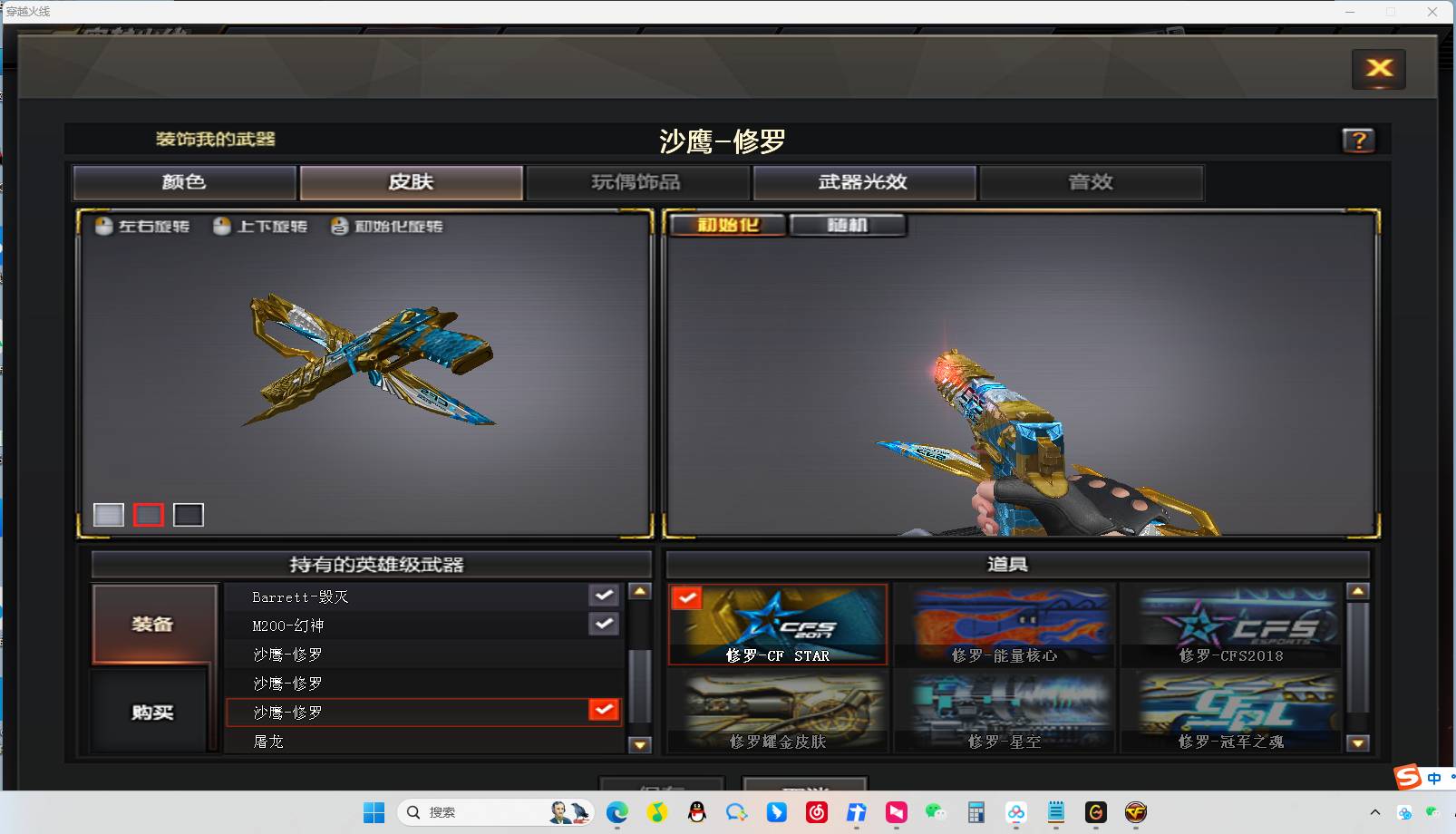Close the weapon decoration panel with orange X

tap(1379, 69)
